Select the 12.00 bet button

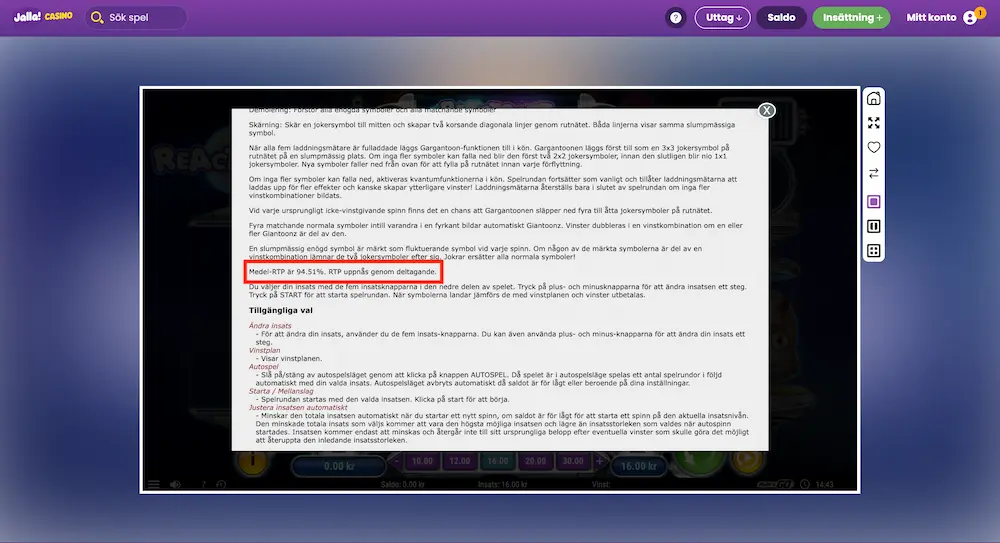pos(460,461)
